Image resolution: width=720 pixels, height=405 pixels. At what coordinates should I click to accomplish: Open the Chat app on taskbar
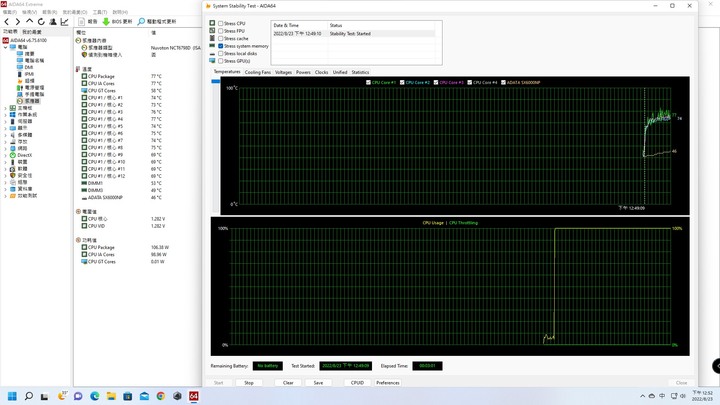(78, 396)
